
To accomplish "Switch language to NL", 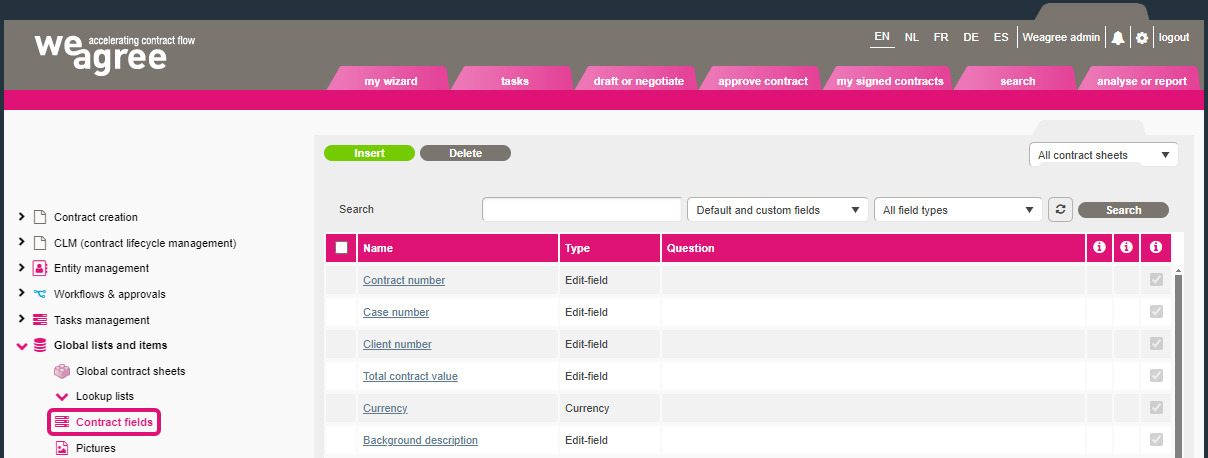I will [x=912, y=37].
